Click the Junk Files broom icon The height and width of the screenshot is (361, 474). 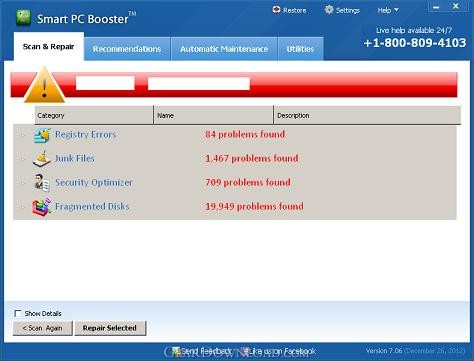click(x=42, y=159)
